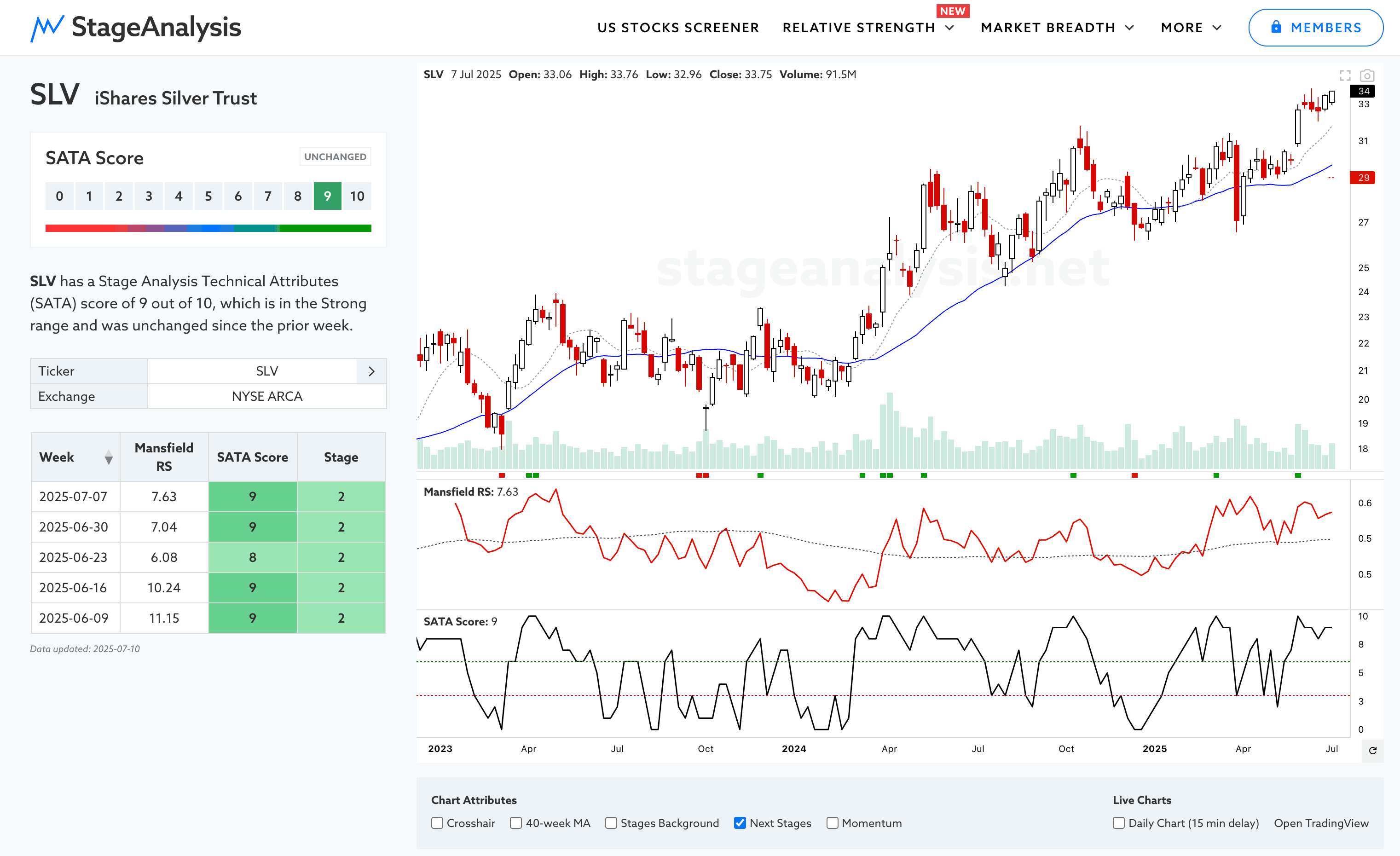The height and width of the screenshot is (856, 1400).
Task: Enable the Stages Background checkbox
Action: point(611,823)
